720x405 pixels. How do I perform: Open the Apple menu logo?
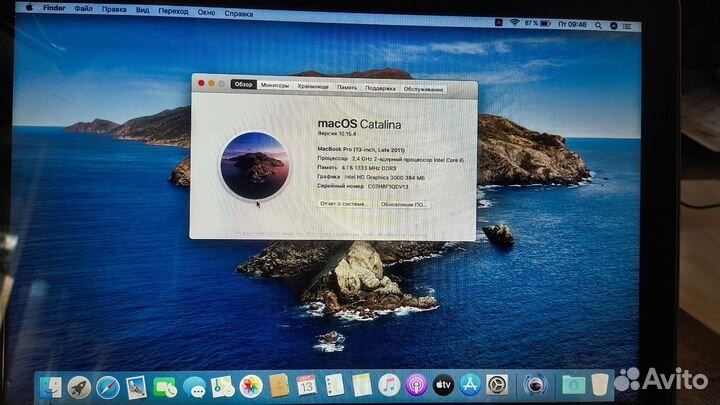[28, 7]
